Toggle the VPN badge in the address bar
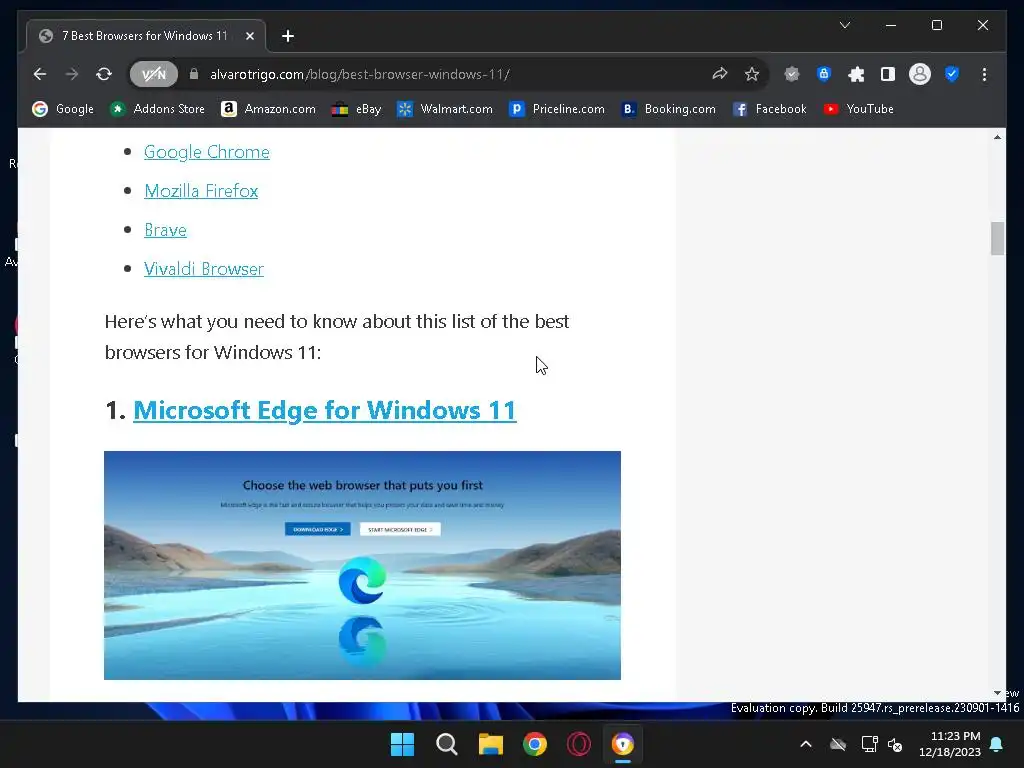The width and height of the screenshot is (1024, 768). (x=153, y=74)
